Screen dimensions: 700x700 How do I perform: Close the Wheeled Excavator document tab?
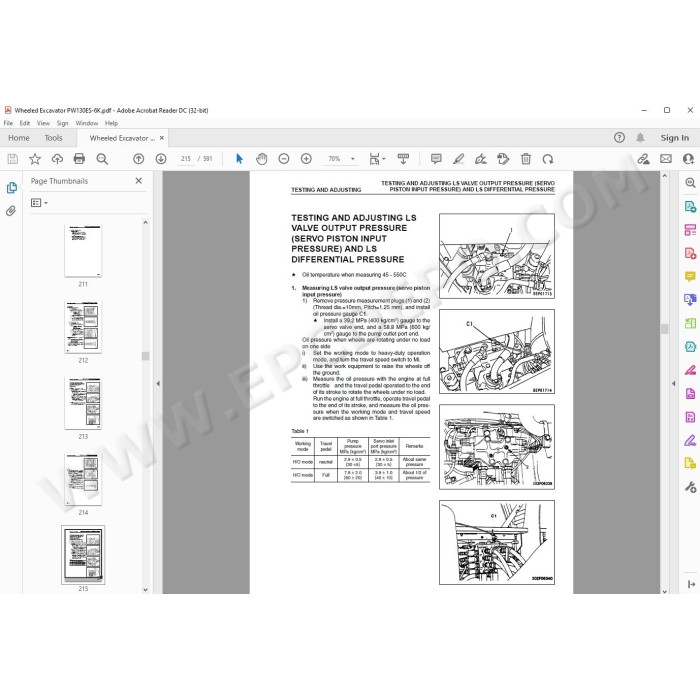pos(162,138)
